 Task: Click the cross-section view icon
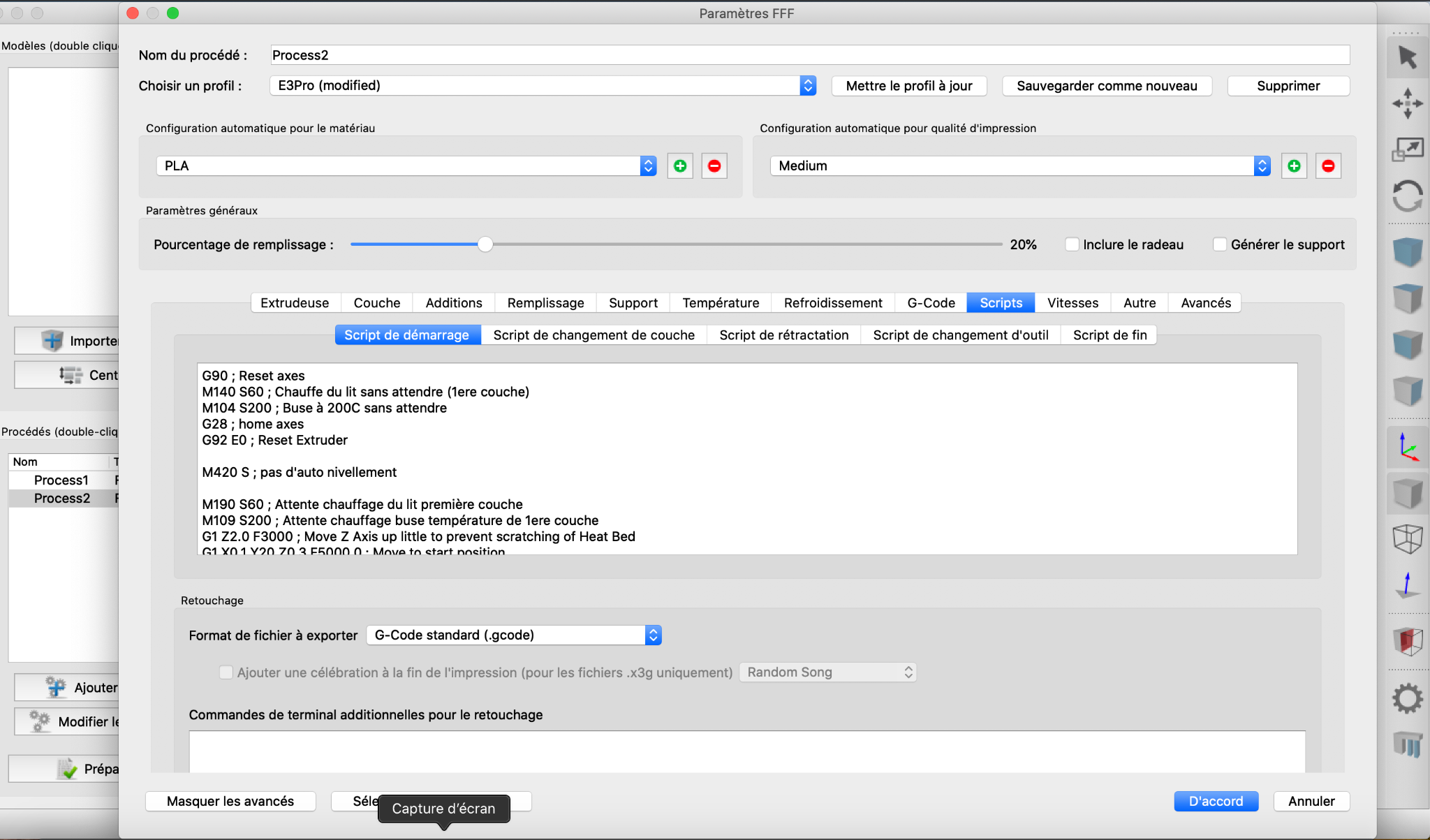pyautogui.click(x=1407, y=640)
